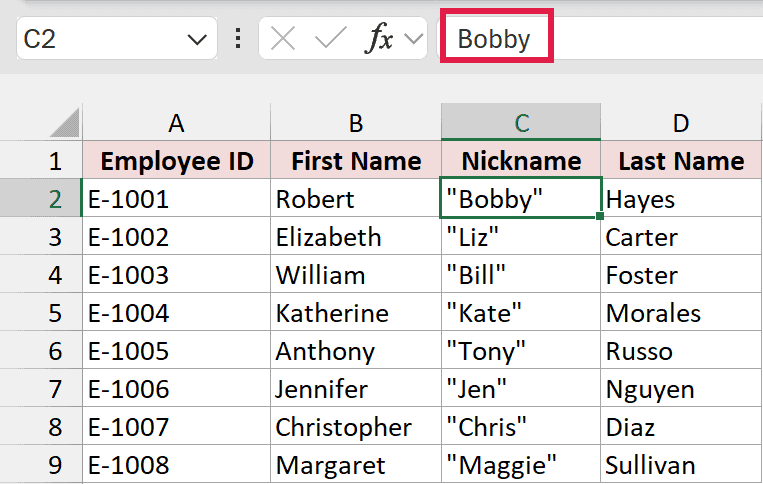The image size is (763, 484).
Task: Select the last name cell Morales
Action: point(681,312)
